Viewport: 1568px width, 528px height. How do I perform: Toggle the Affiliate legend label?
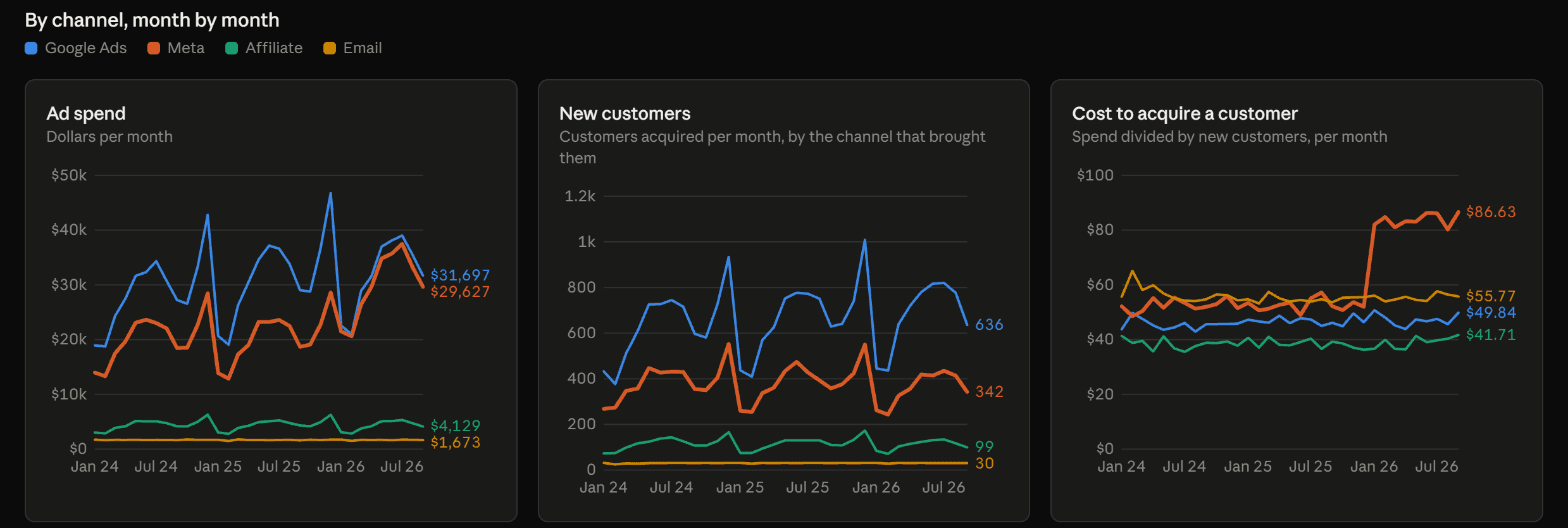click(274, 48)
